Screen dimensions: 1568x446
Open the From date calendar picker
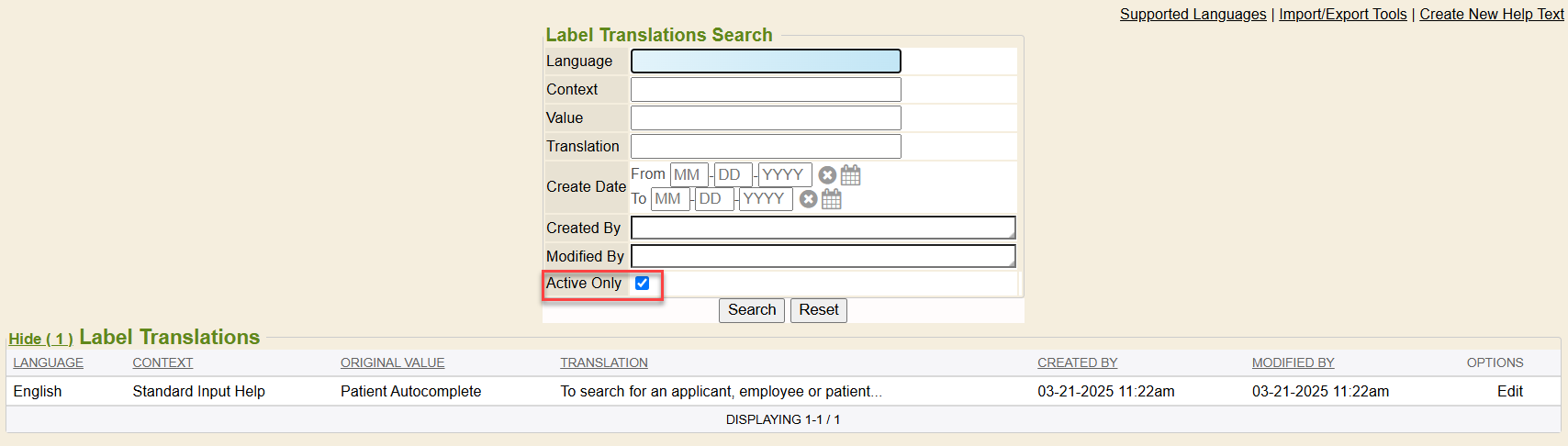(x=851, y=174)
